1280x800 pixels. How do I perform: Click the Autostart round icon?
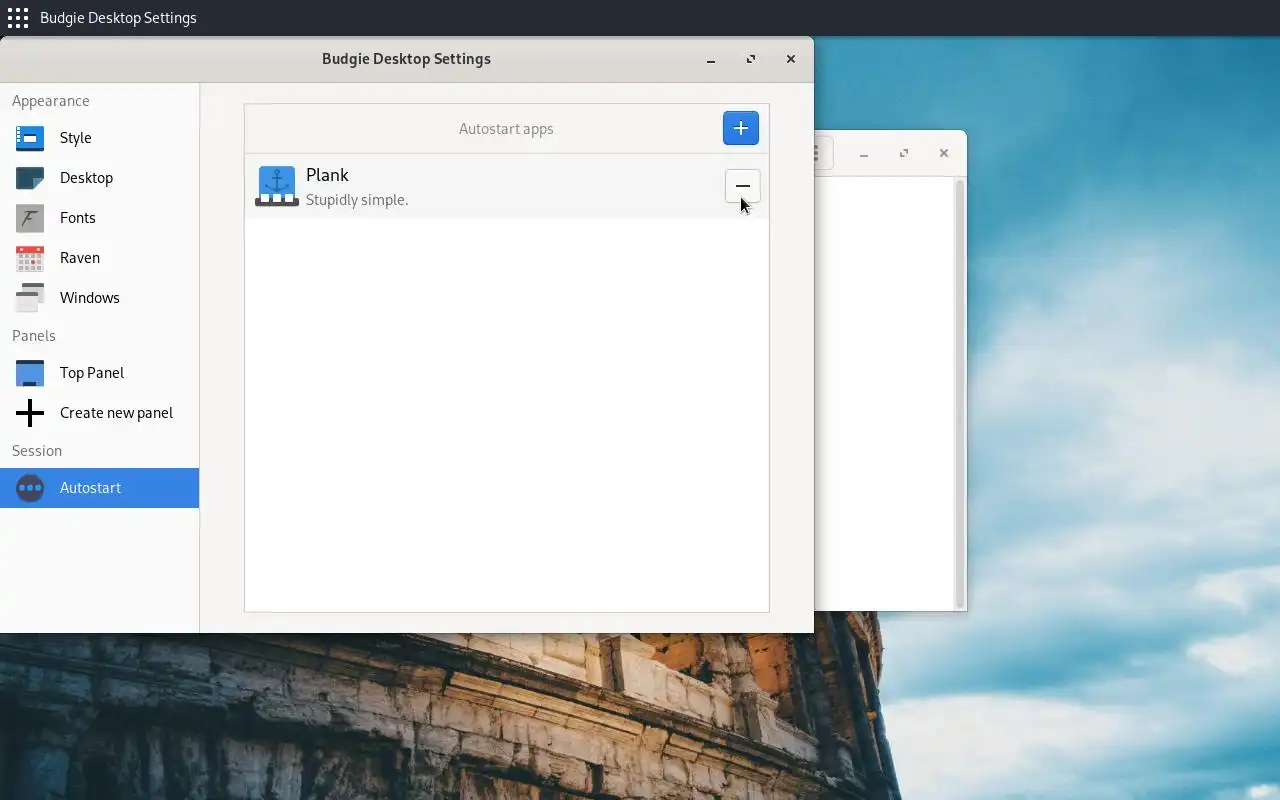[30, 488]
